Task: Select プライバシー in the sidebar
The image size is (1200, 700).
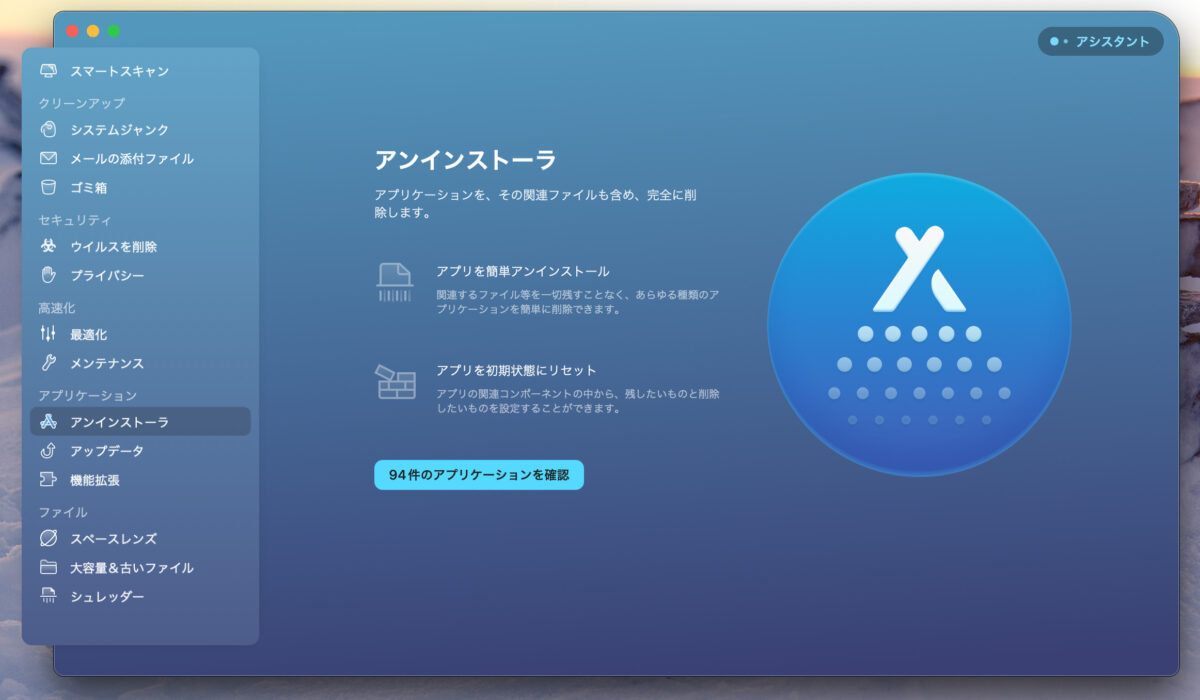Action: (140, 275)
